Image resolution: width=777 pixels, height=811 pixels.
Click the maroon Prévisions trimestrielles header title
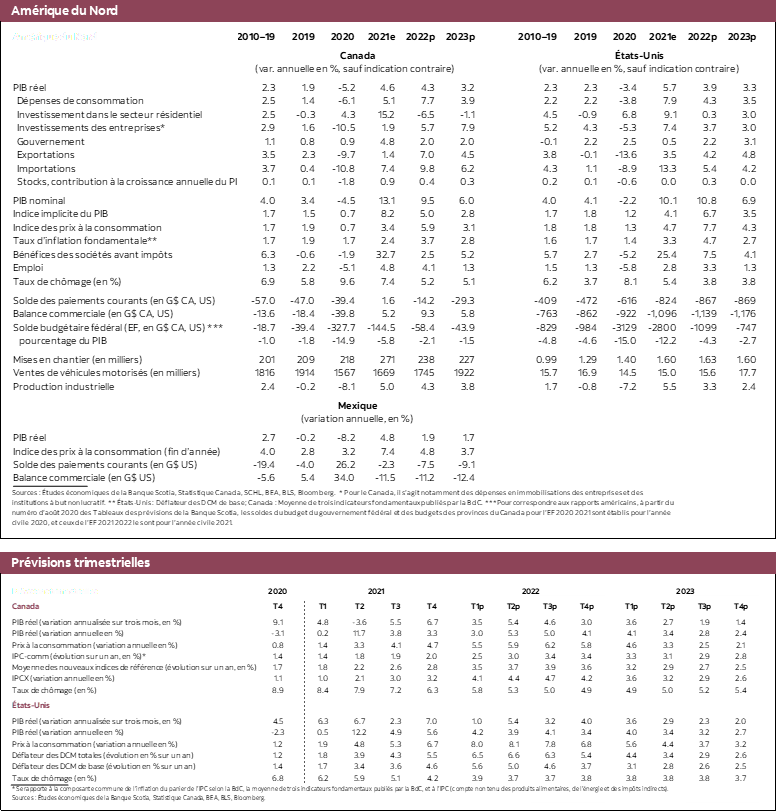pyautogui.click(x=80, y=563)
